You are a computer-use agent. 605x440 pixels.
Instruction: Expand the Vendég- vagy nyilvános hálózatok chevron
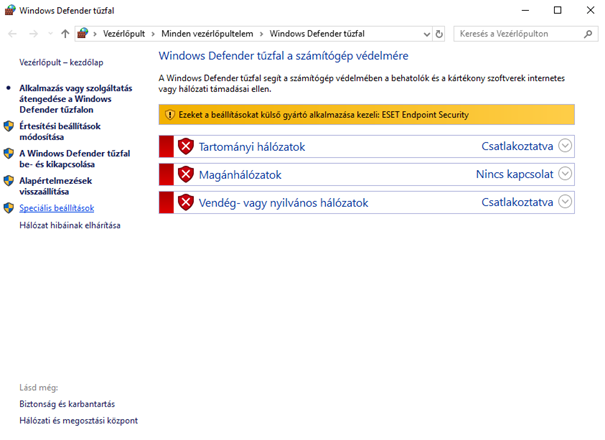(566, 203)
